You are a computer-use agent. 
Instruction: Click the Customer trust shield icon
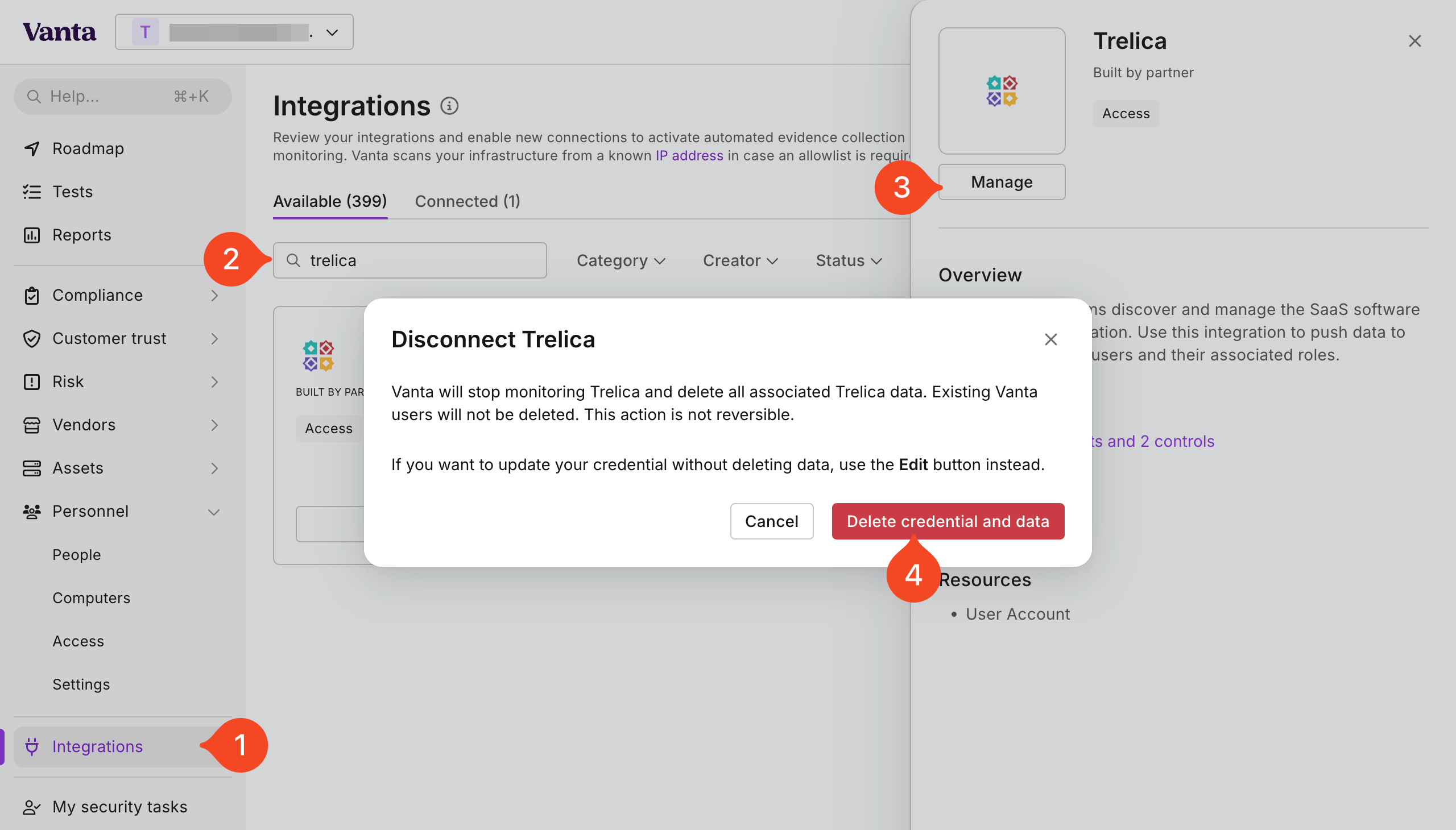coord(32,339)
